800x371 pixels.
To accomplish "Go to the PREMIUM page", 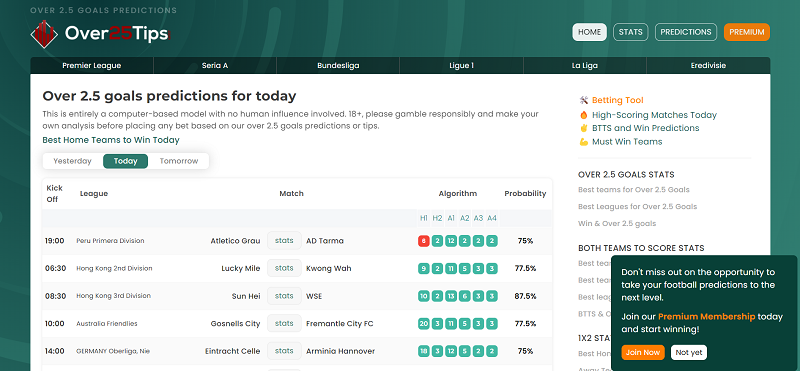I will coord(746,32).
